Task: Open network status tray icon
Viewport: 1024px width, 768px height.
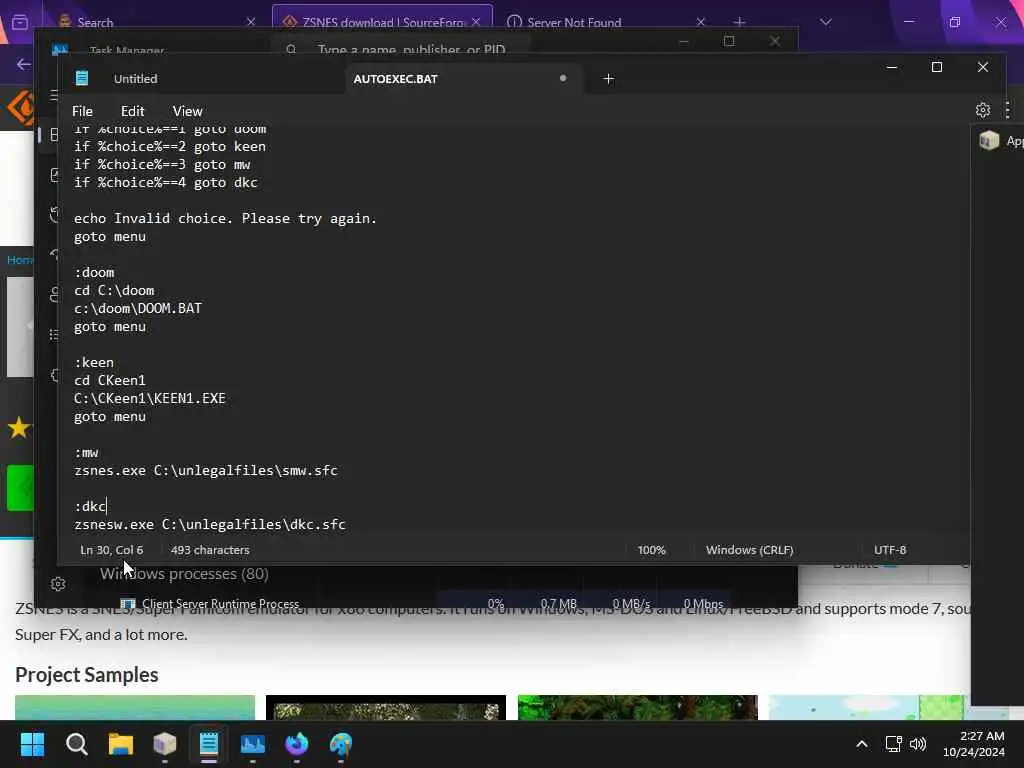Action: click(x=893, y=744)
